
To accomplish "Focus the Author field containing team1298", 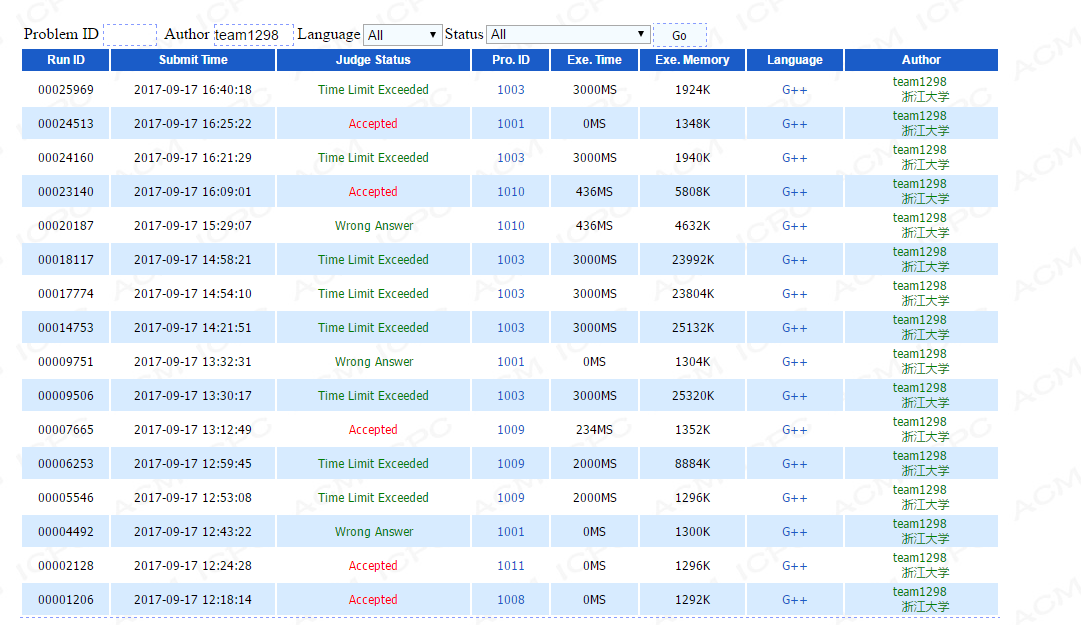I will pyautogui.click(x=253, y=35).
